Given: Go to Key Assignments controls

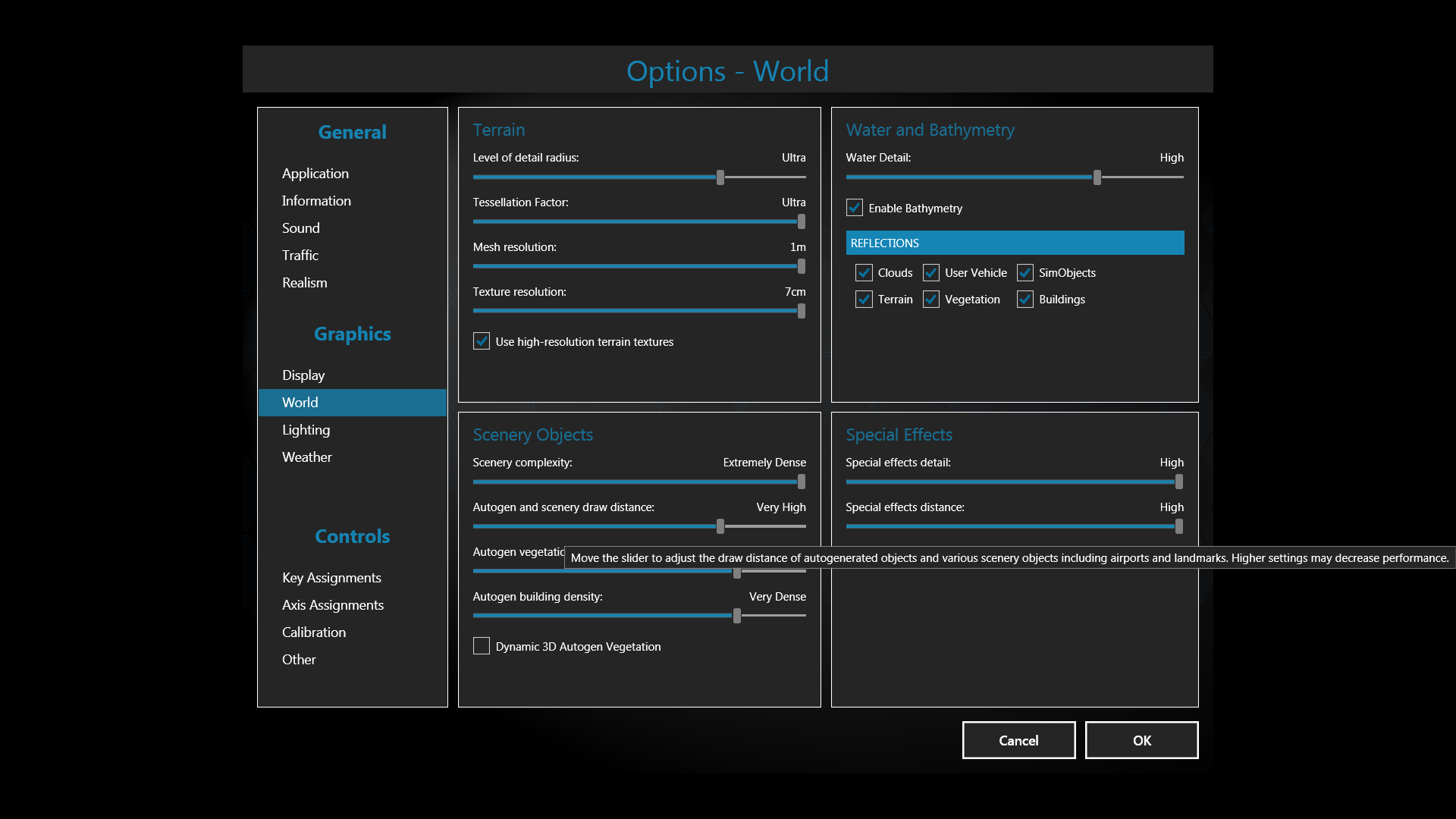Looking at the screenshot, I should 331,578.
